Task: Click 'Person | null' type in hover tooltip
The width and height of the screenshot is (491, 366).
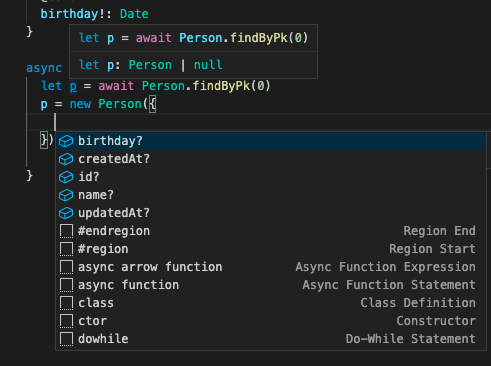Action: coord(175,65)
